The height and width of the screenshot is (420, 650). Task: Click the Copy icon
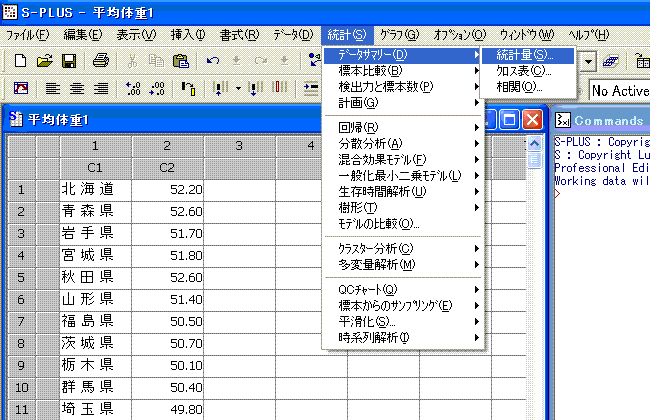[x=156, y=61]
